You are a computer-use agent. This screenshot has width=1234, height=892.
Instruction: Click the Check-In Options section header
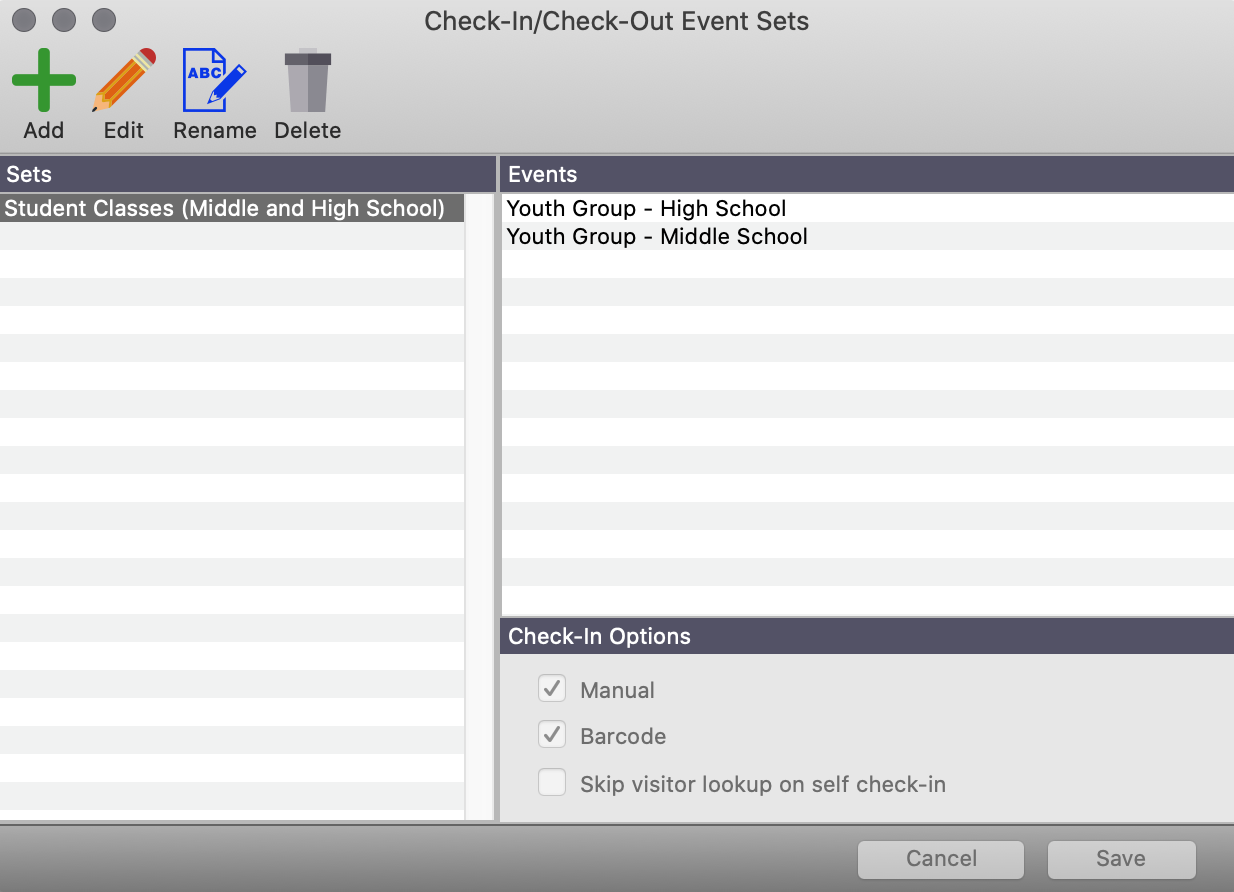[598, 636]
